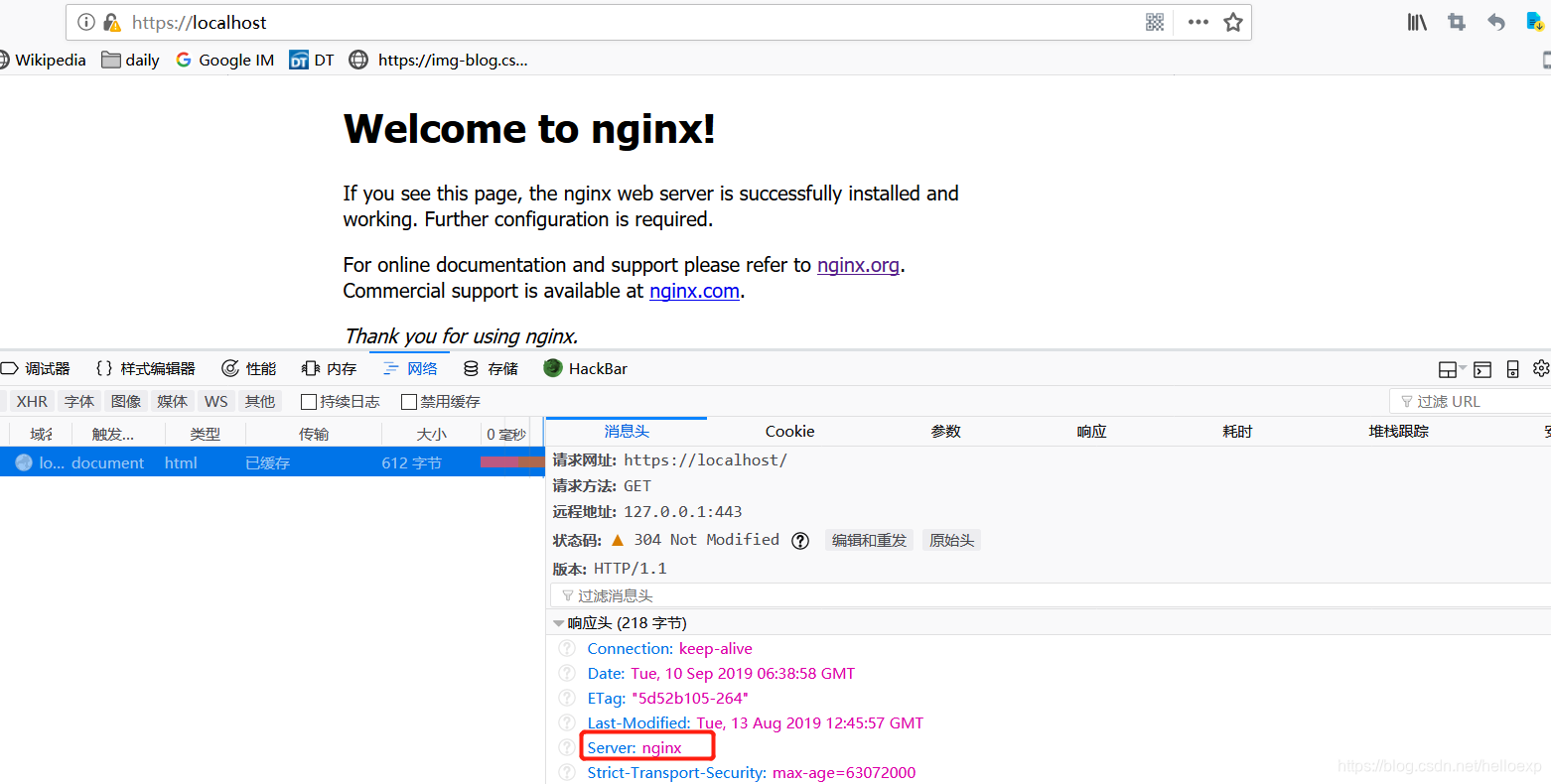
Task: Sort by the 大小 size column header
Action: coord(431,434)
